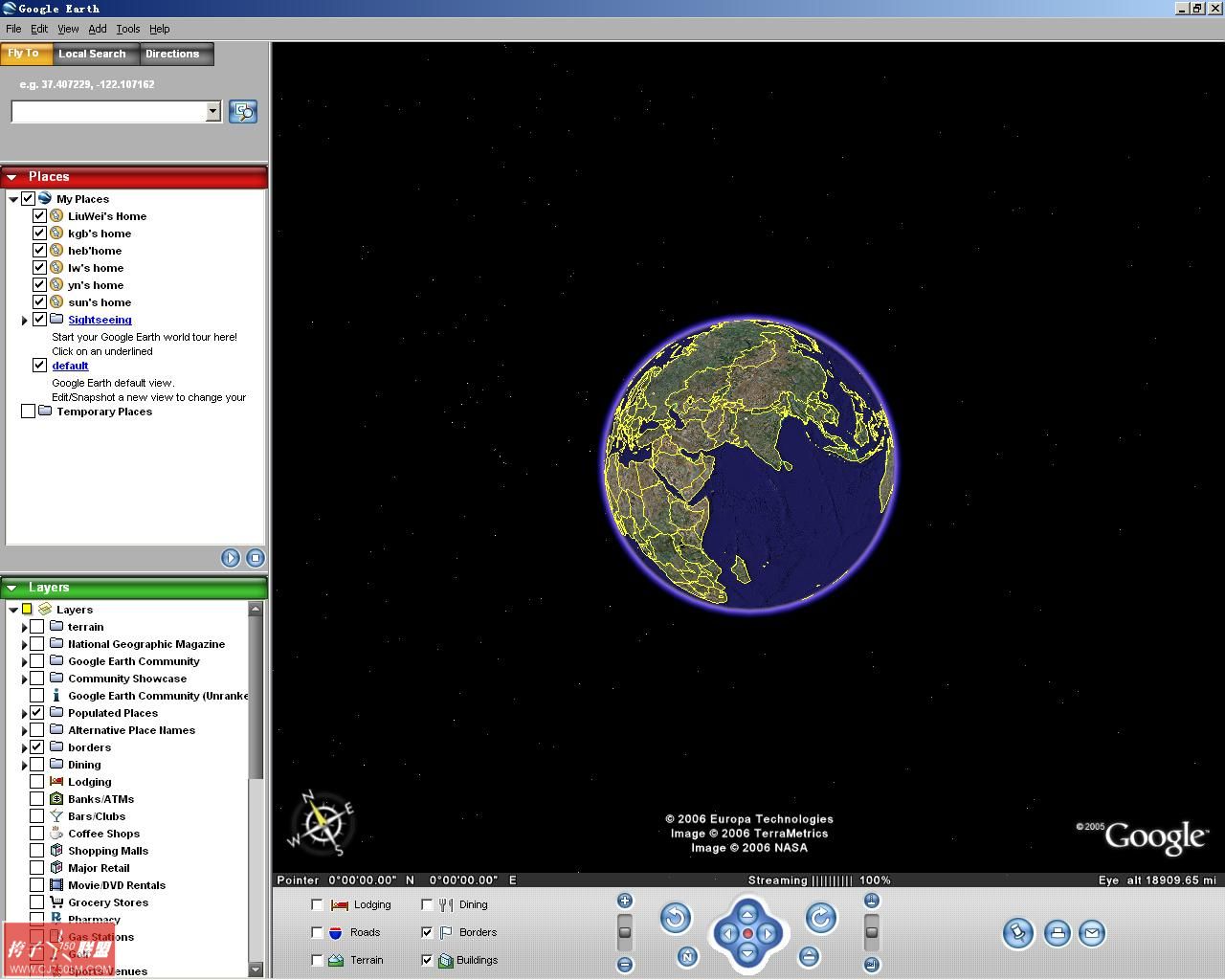
Task: Click the zoom out minus button
Action: [x=625, y=965]
